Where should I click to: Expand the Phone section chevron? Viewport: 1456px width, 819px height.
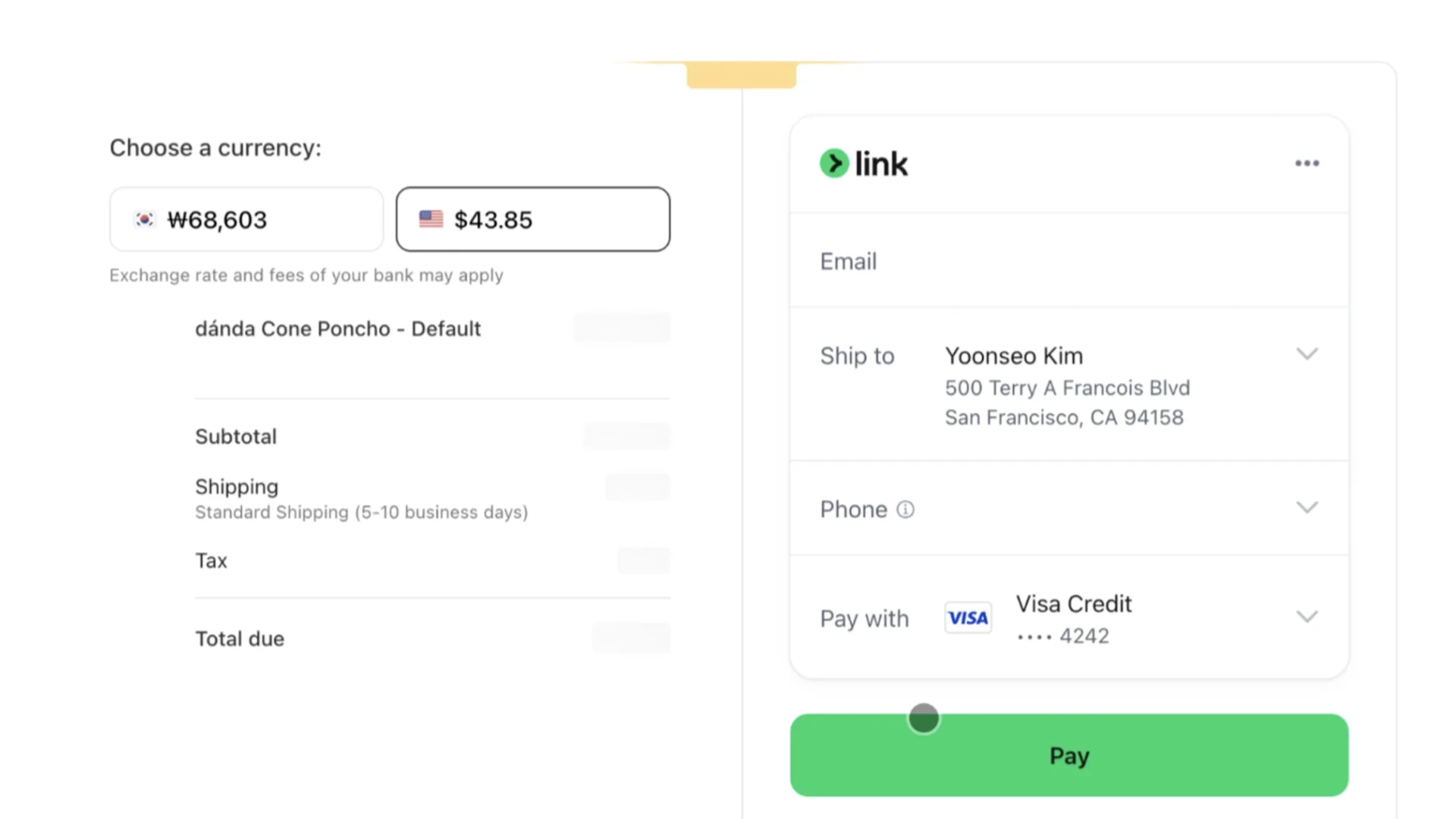click(x=1307, y=507)
